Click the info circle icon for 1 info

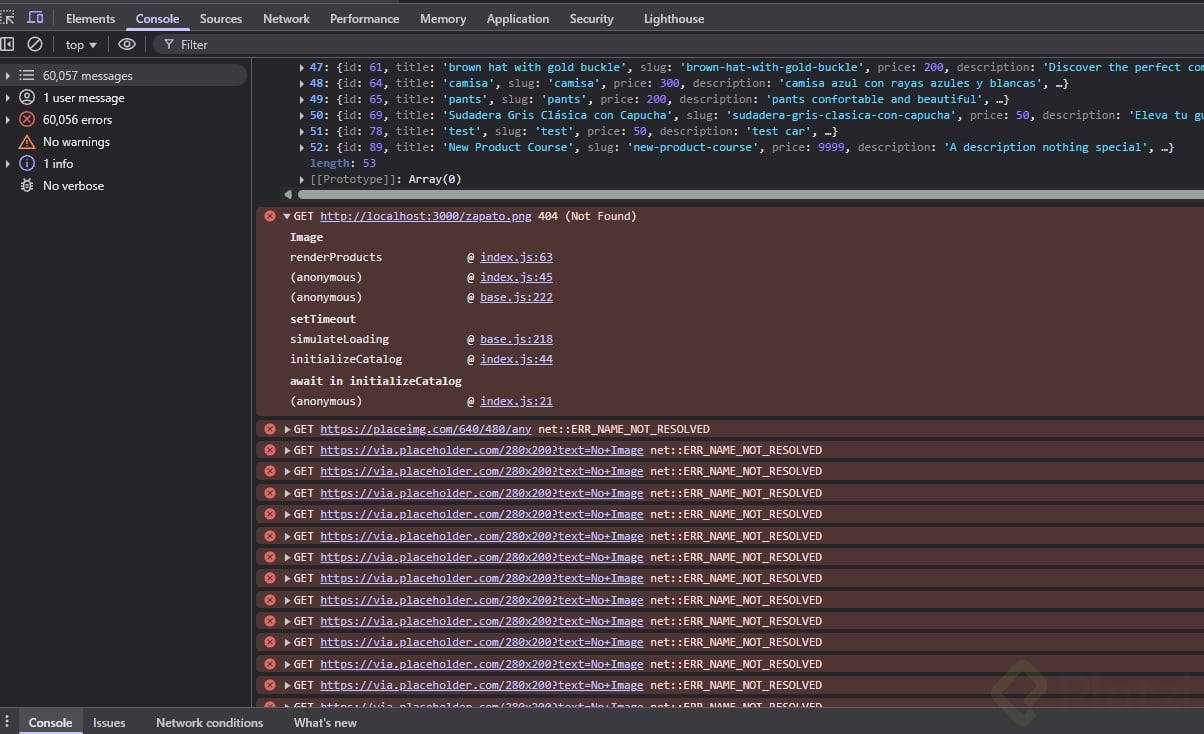click(27, 164)
